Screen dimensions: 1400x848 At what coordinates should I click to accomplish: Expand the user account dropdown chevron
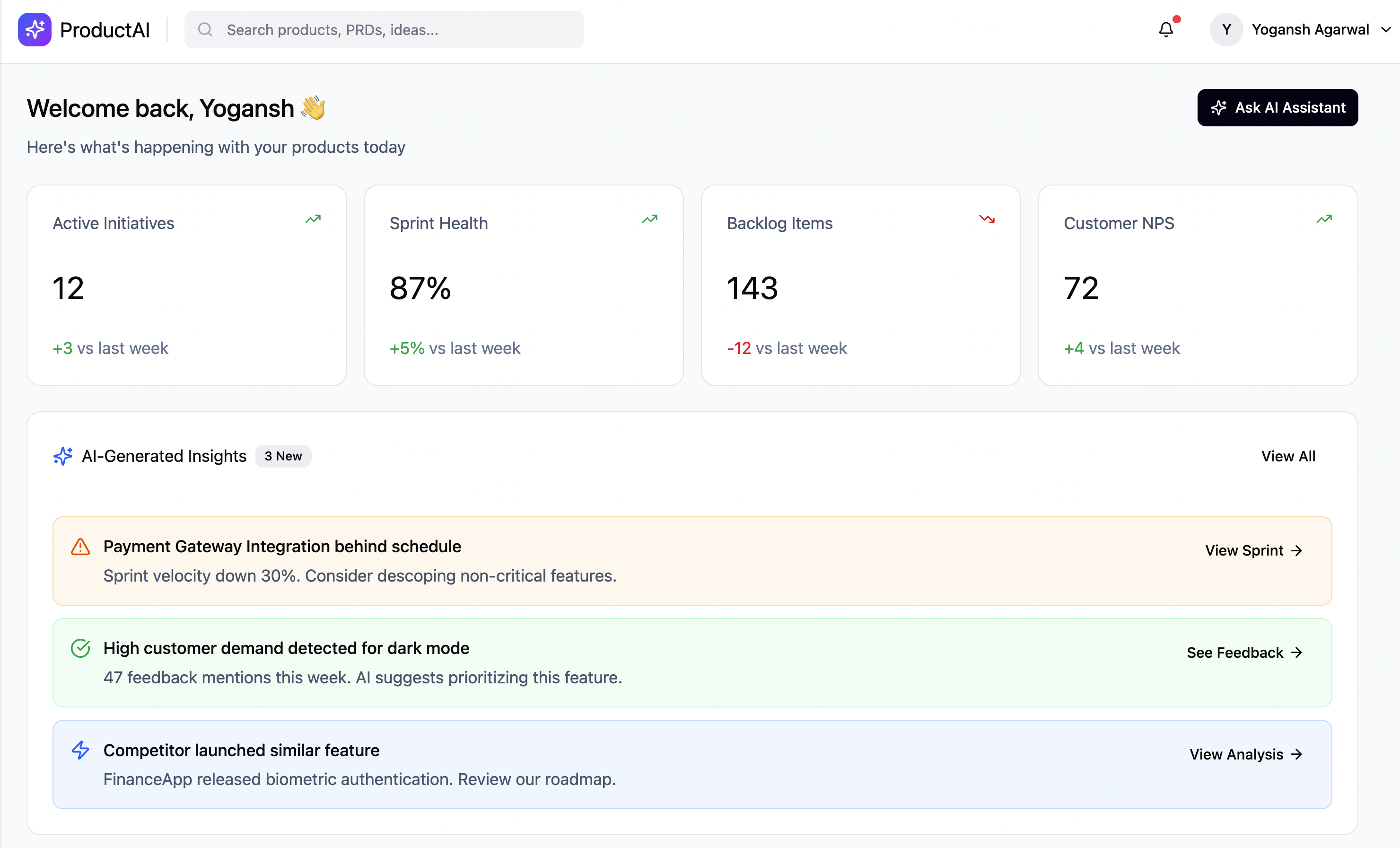1386,29
